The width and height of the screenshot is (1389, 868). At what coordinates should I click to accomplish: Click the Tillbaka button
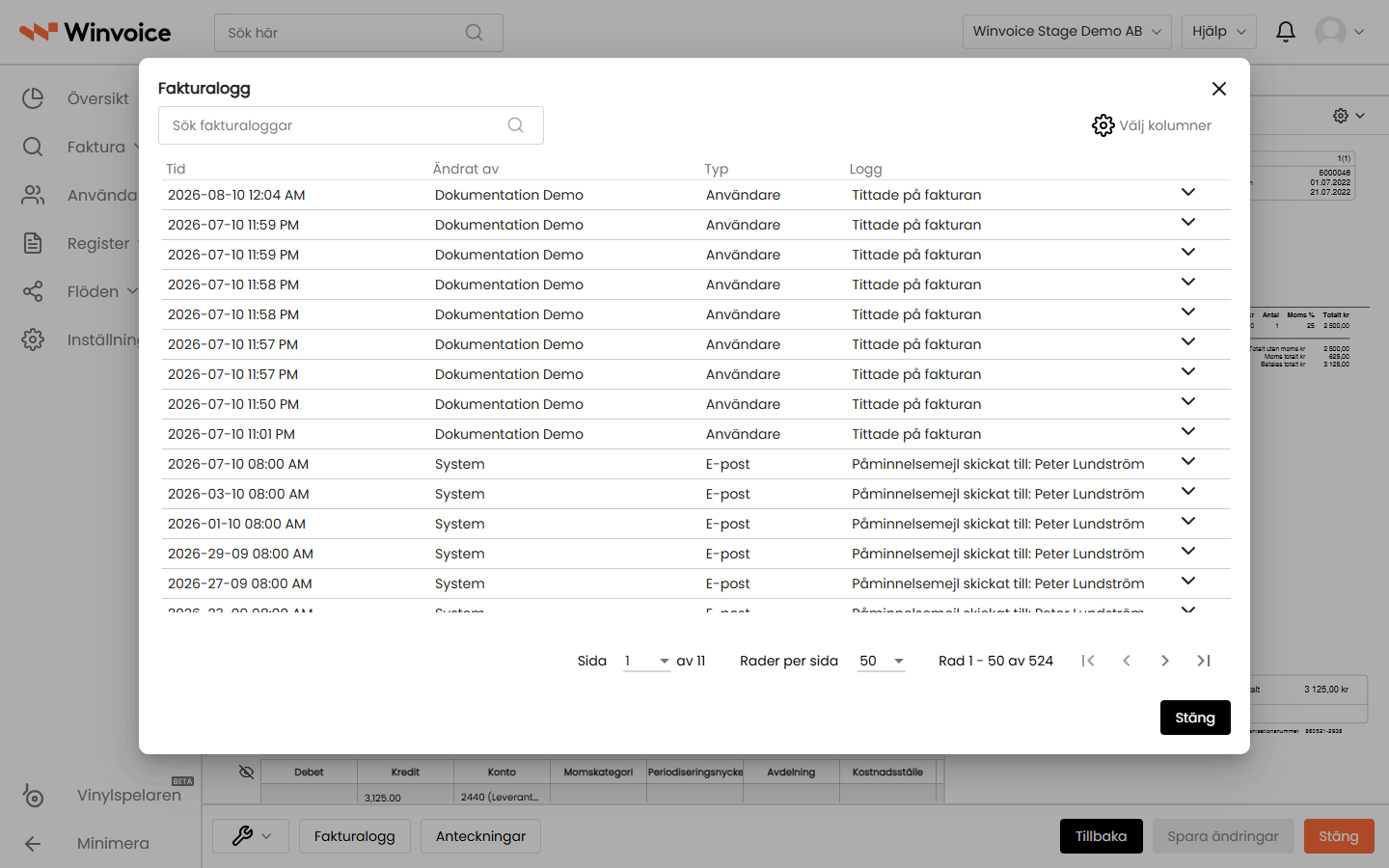point(1101,836)
